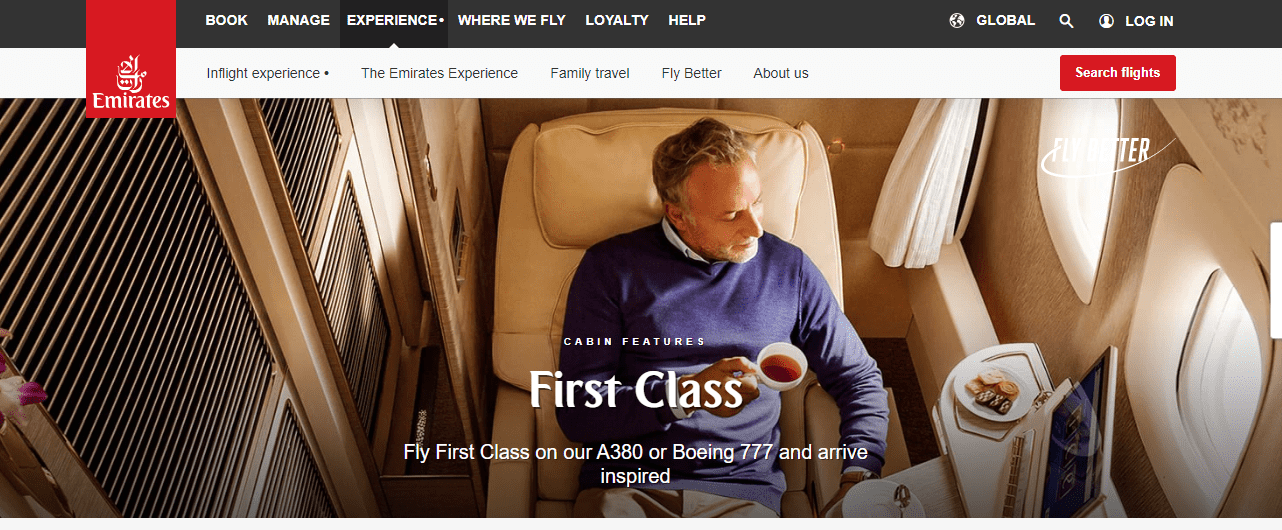This screenshot has height=530, width=1282.
Task: Click the globe icon beside GLOBAL
Action: (x=957, y=20)
